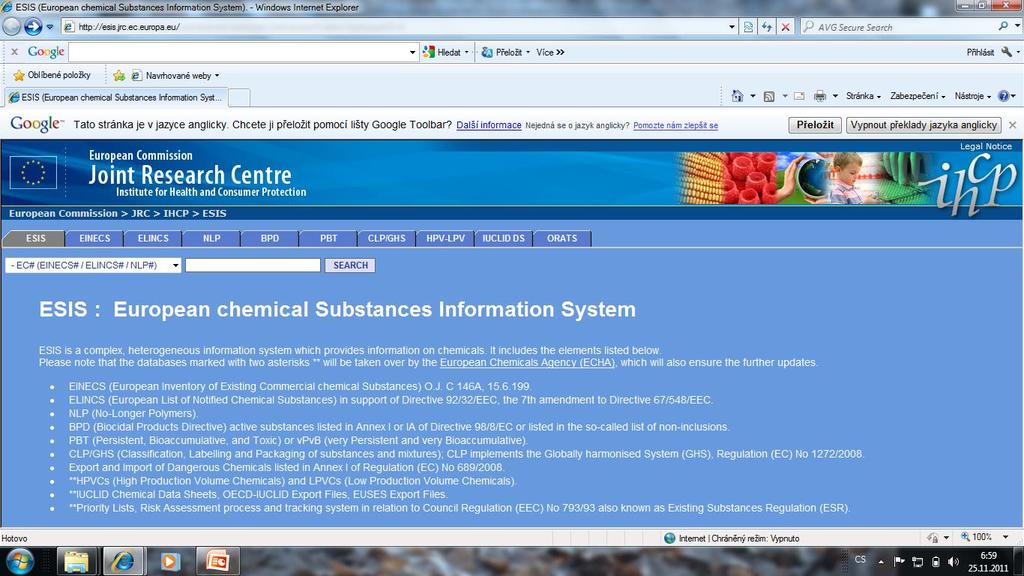The height and width of the screenshot is (576, 1024).
Task: Click the red stop loading icon
Action: point(786,27)
